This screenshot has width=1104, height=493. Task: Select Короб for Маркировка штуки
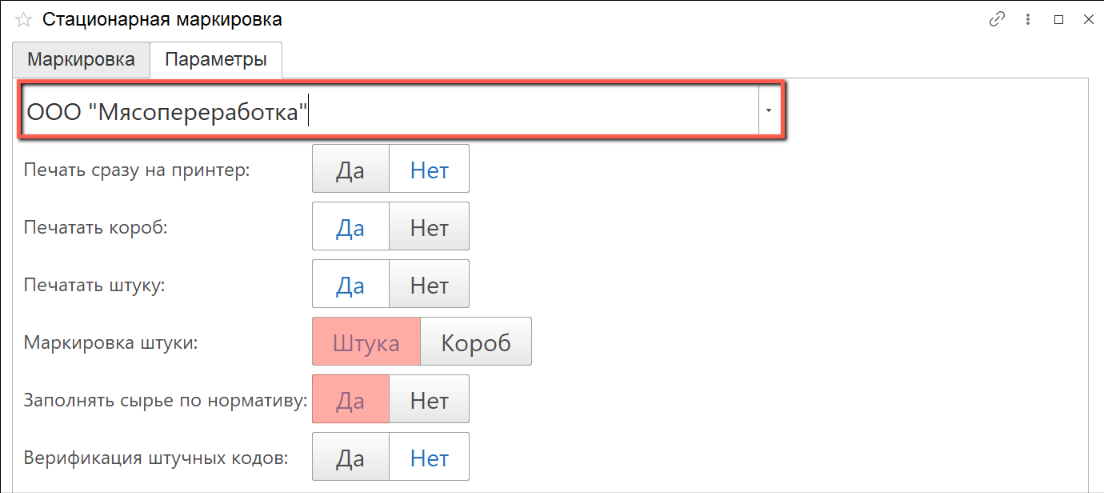click(476, 343)
